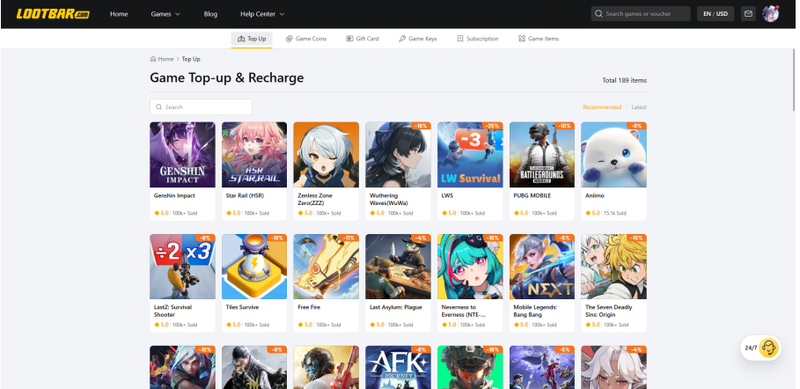The width and height of the screenshot is (800, 389).
Task: Open the mail inbox icon
Action: (748, 14)
